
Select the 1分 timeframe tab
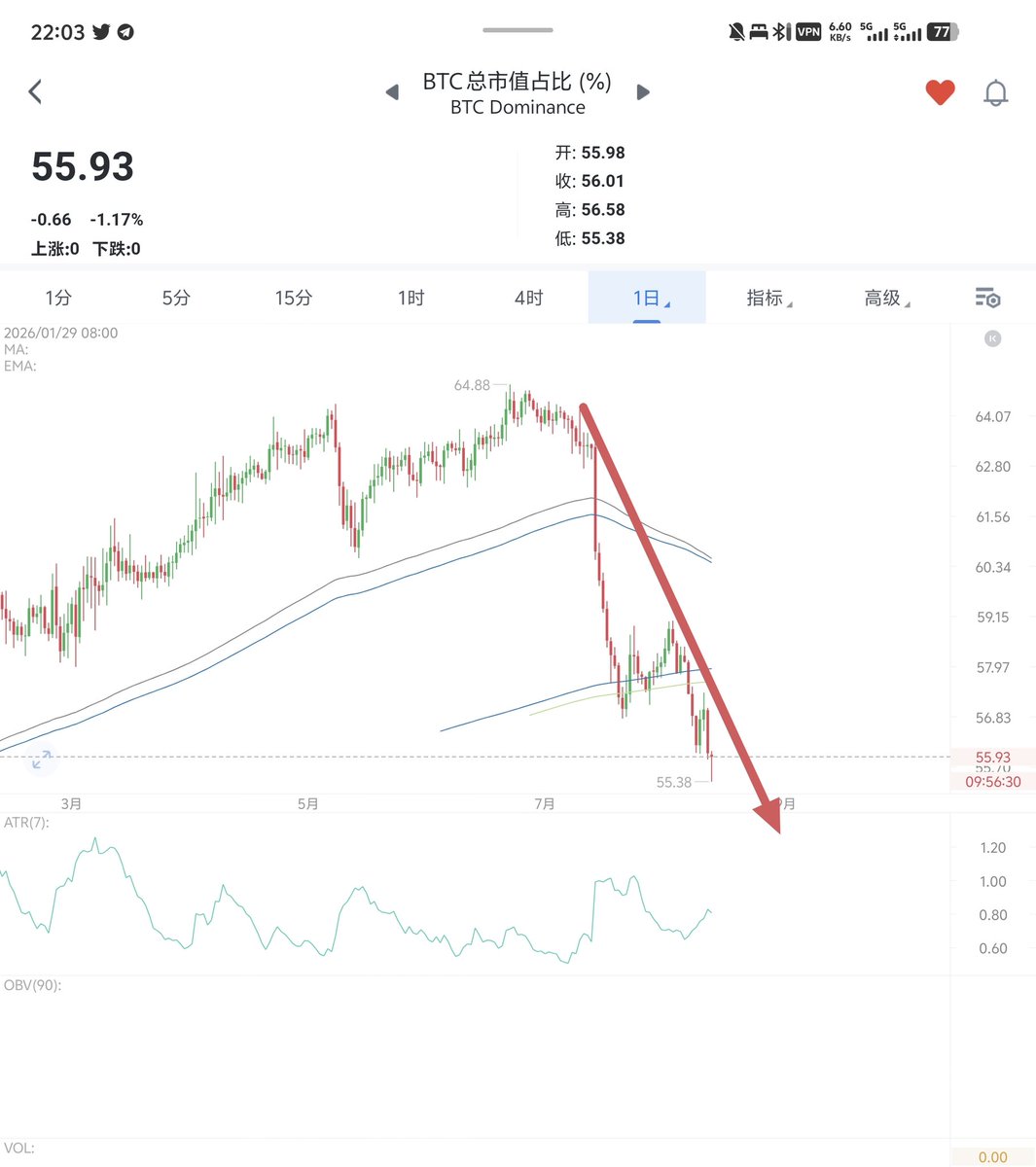click(58, 298)
